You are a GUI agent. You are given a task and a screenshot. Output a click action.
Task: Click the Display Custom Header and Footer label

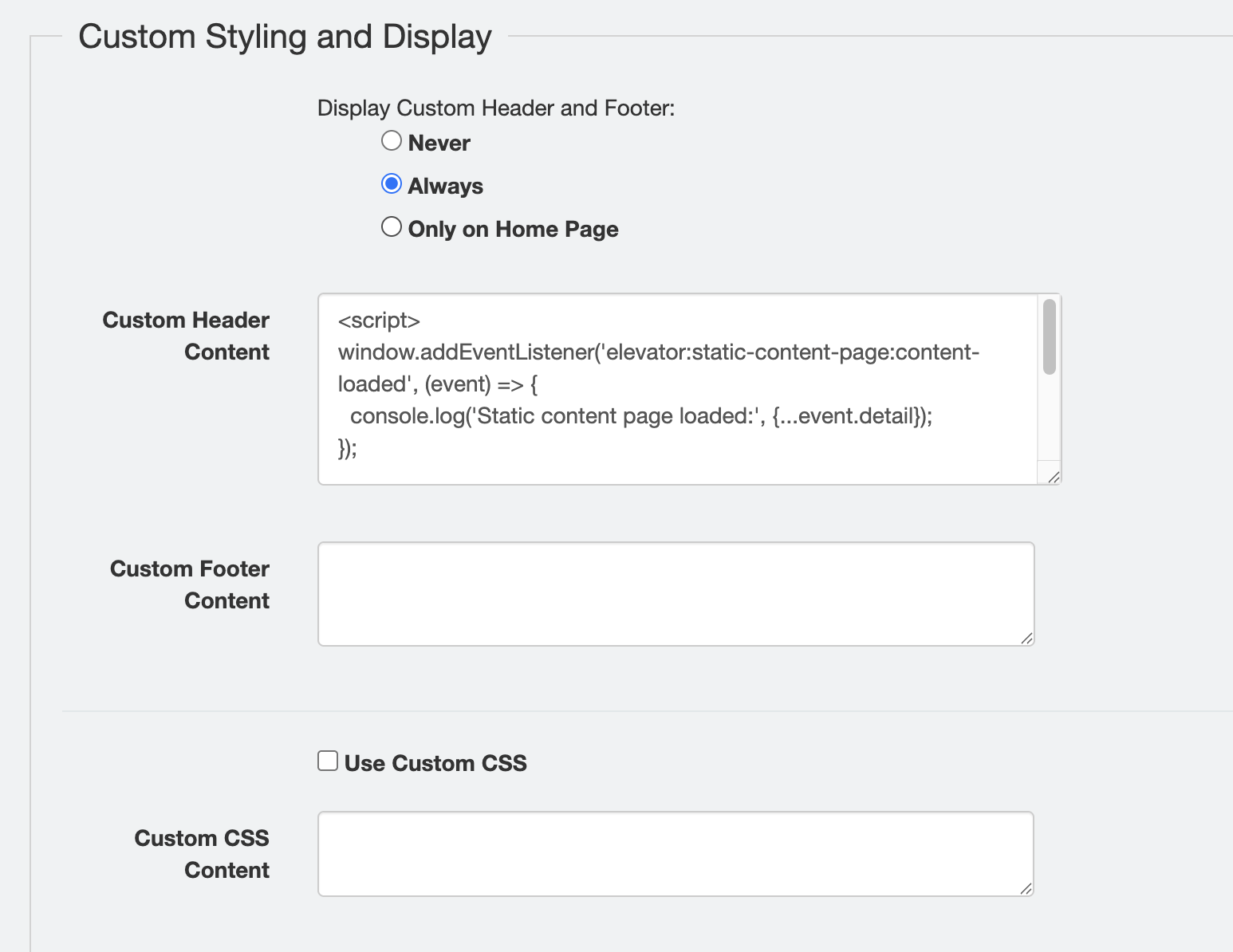[496, 108]
